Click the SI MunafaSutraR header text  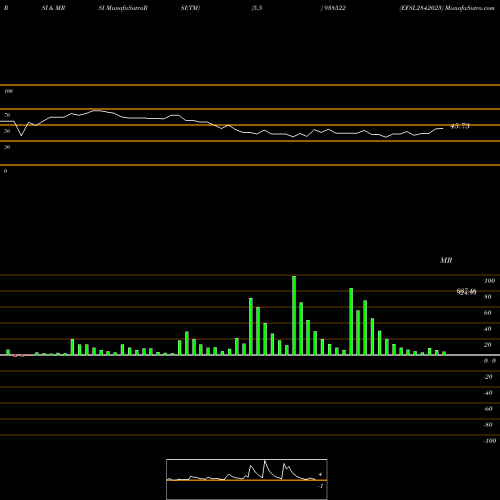123,8
